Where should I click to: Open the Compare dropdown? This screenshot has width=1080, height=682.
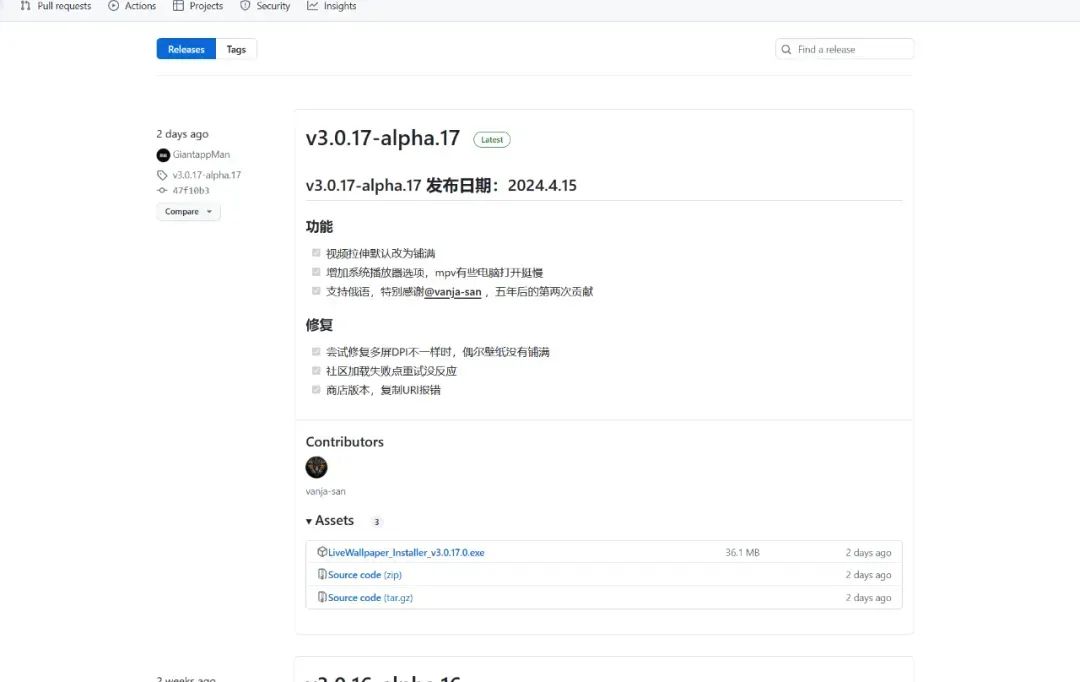coord(188,212)
